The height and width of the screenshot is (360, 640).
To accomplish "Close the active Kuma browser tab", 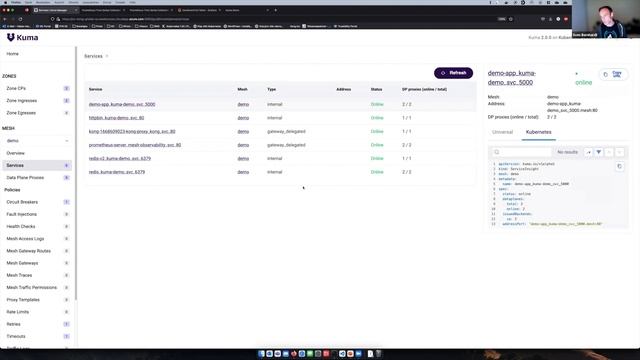I will pos(76,10).
